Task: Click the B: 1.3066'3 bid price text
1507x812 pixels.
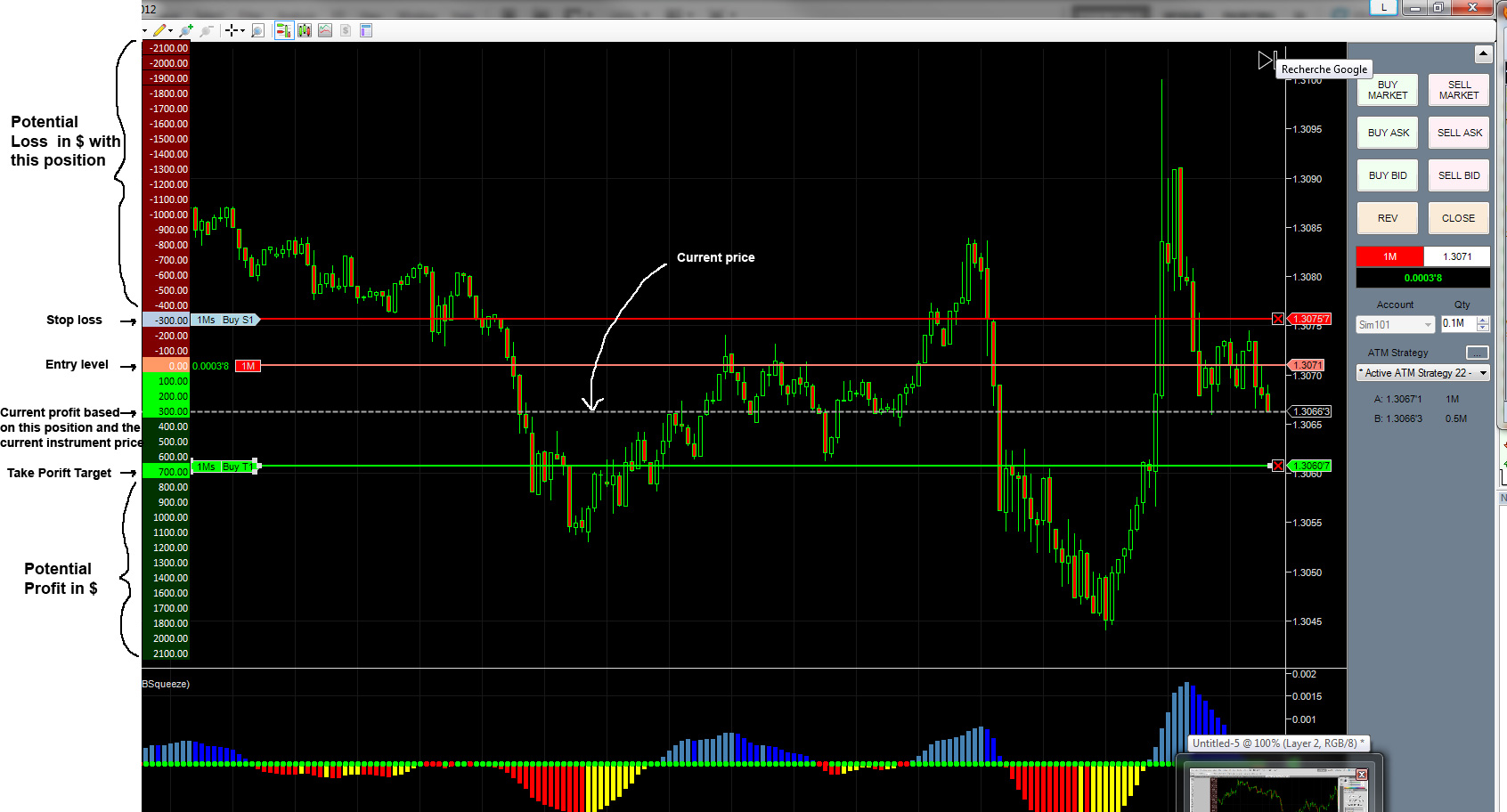Action: tap(1397, 418)
